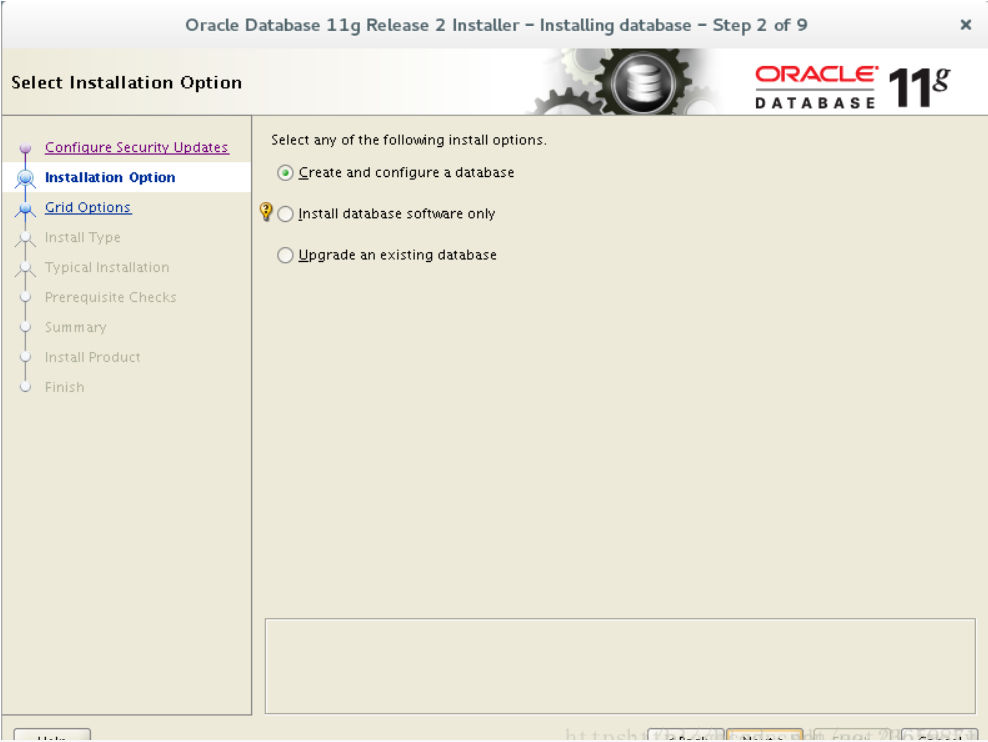
Task: Click the 'Install Product' step label
Action: tap(93, 357)
